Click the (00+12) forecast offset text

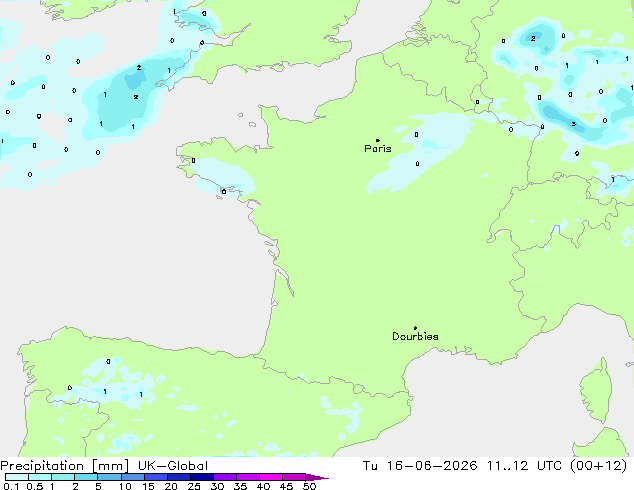(598, 466)
